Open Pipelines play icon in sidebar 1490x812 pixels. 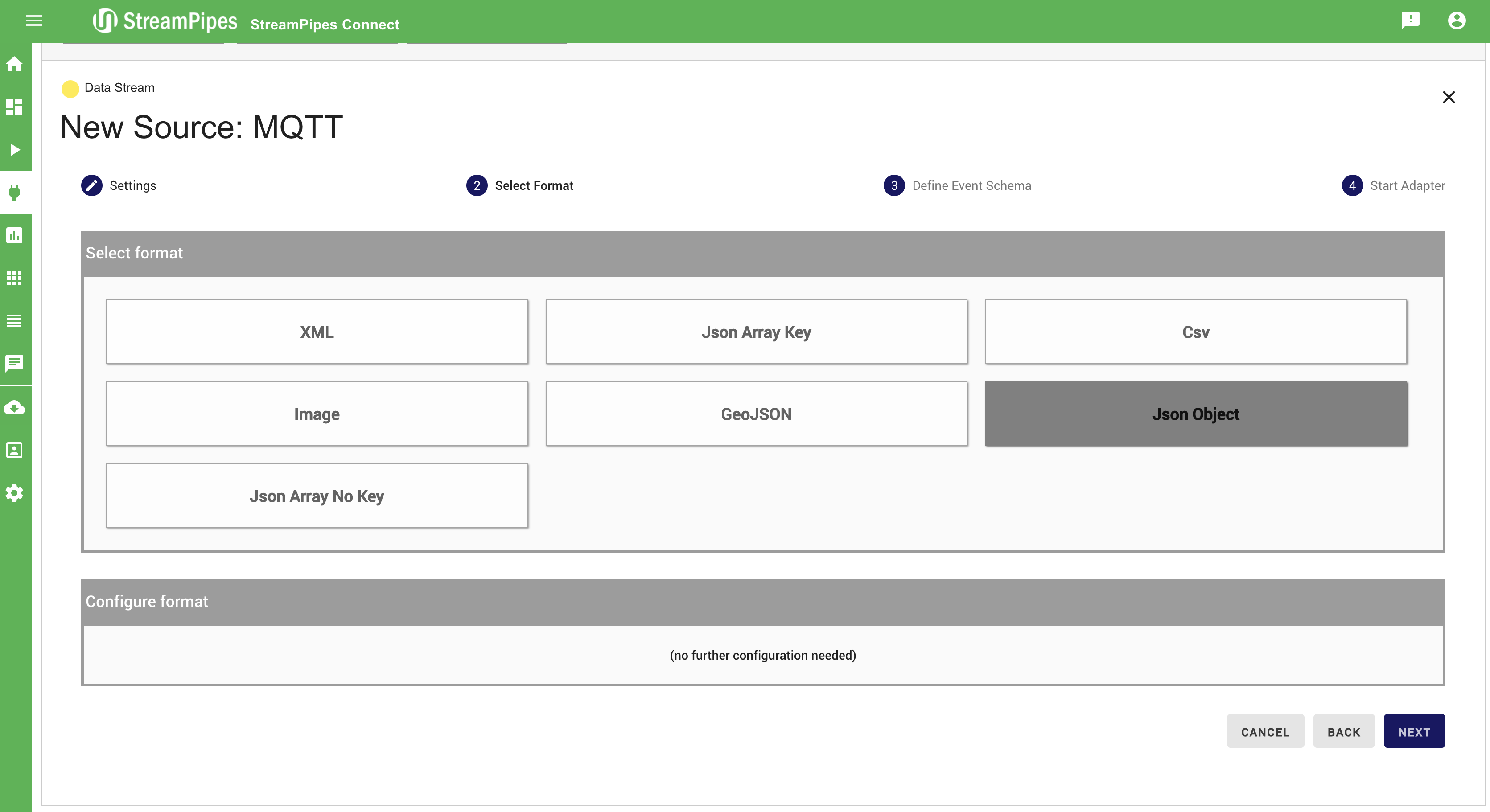[x=14, y=150]
